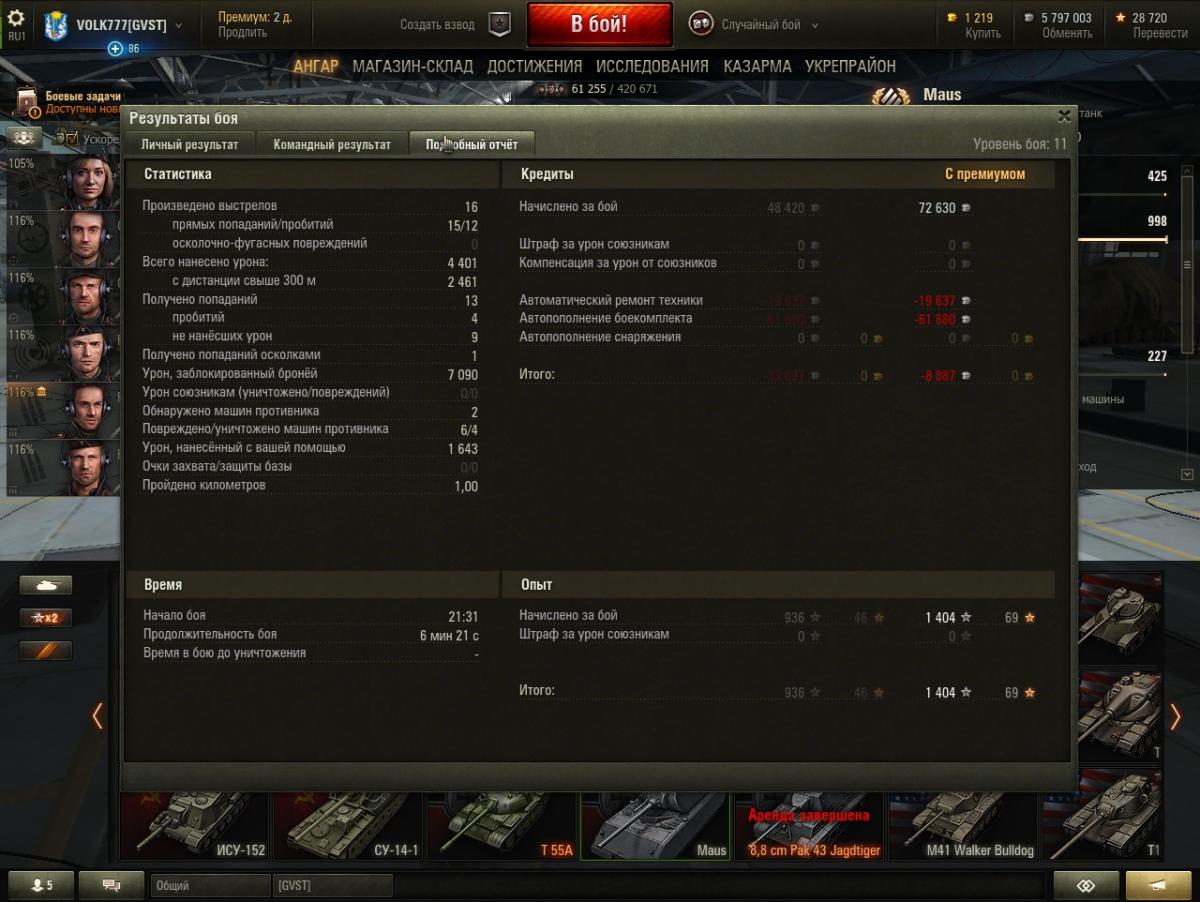This screenshot has width=1200, height=902.
Task: Click the right carousel arrow
Action: (1175, 716)
